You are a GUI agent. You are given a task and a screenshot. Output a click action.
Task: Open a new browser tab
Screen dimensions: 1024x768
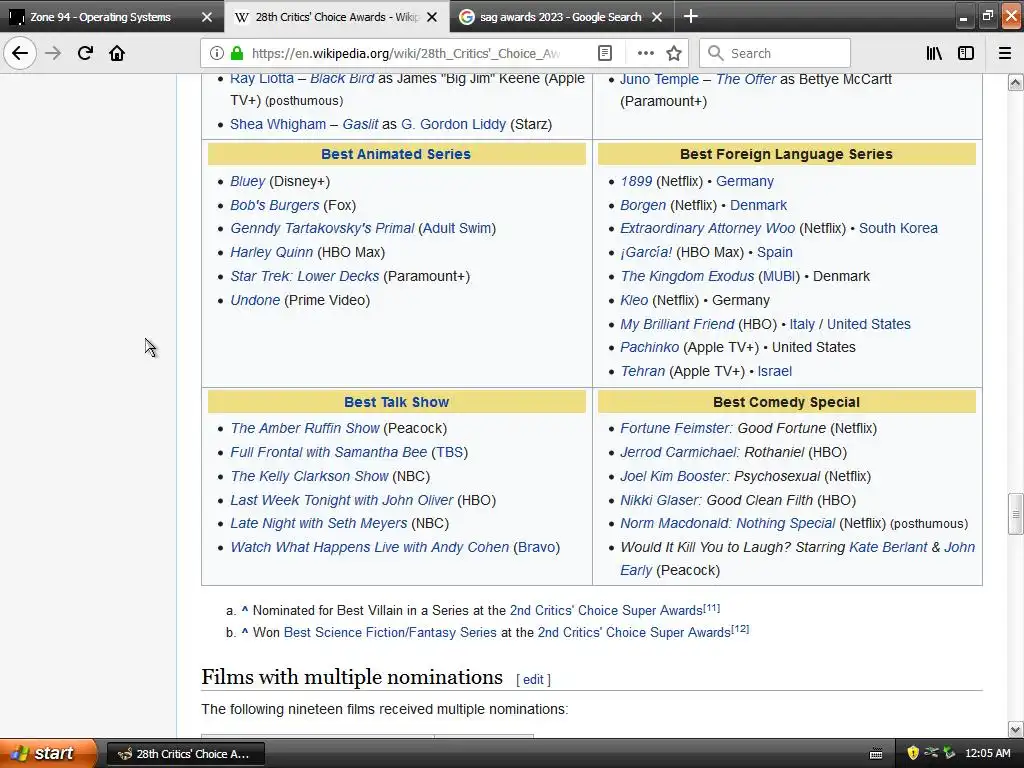point(690,16)
